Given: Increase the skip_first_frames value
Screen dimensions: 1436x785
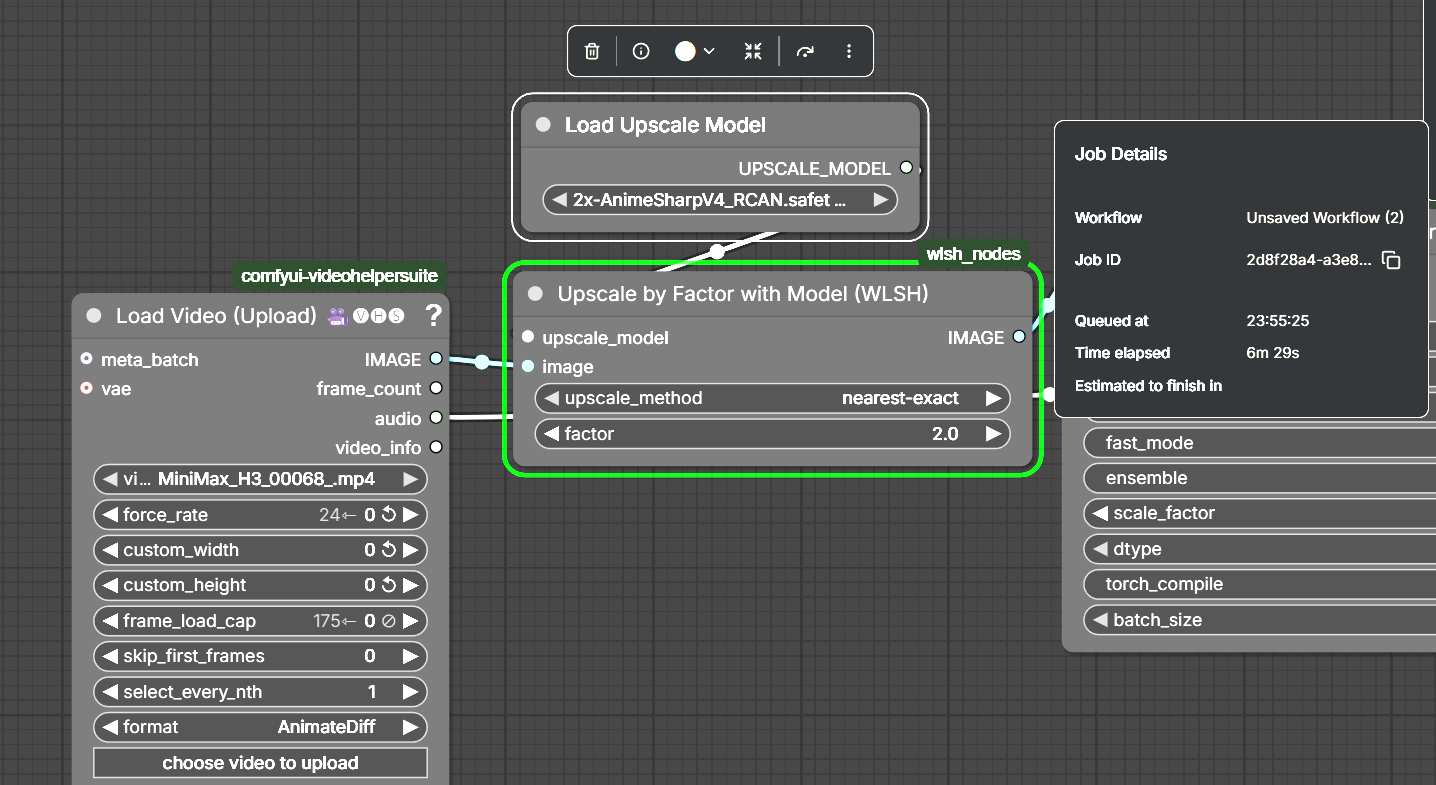Looking at the screenshot, I should tap(410, 656).
